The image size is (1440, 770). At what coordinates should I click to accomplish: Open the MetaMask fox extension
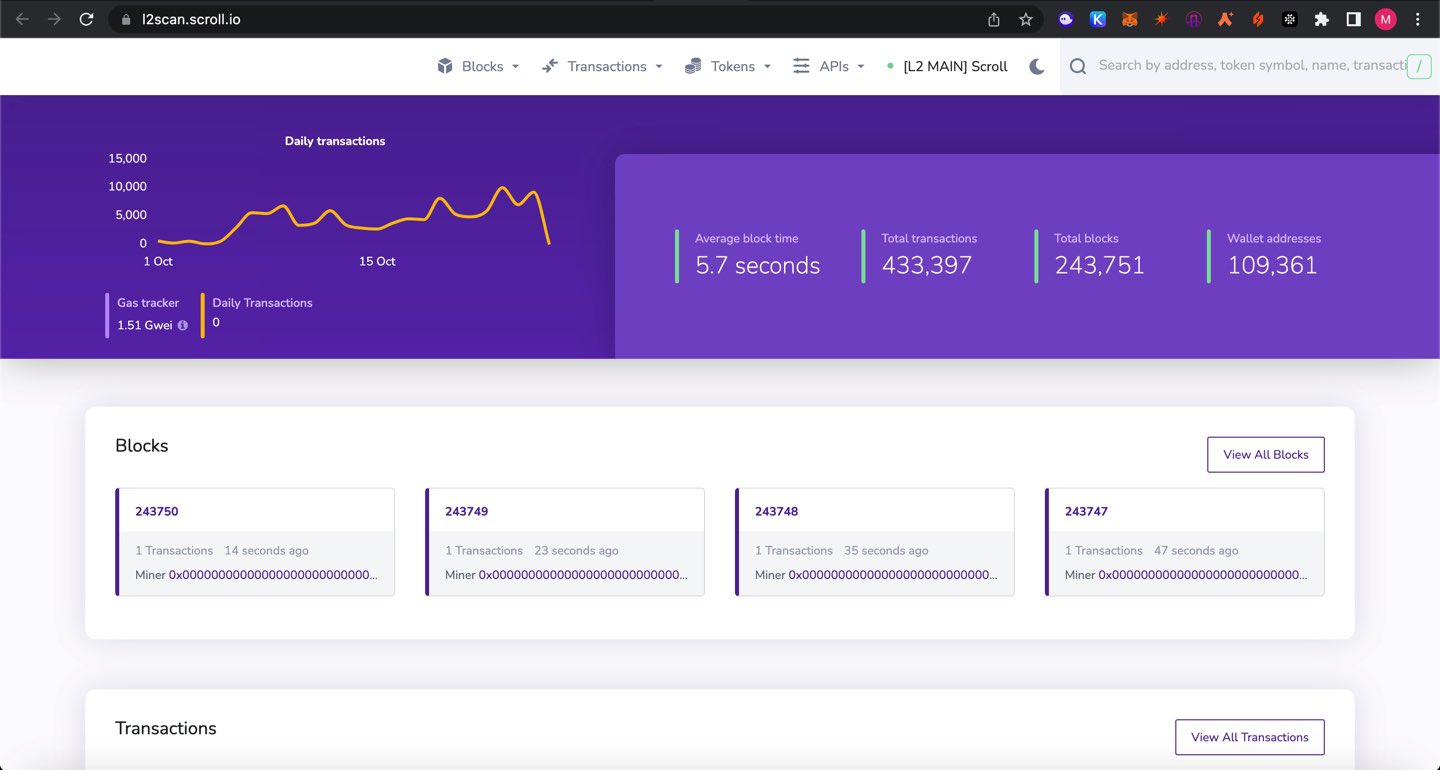[x=1129, y=19]
